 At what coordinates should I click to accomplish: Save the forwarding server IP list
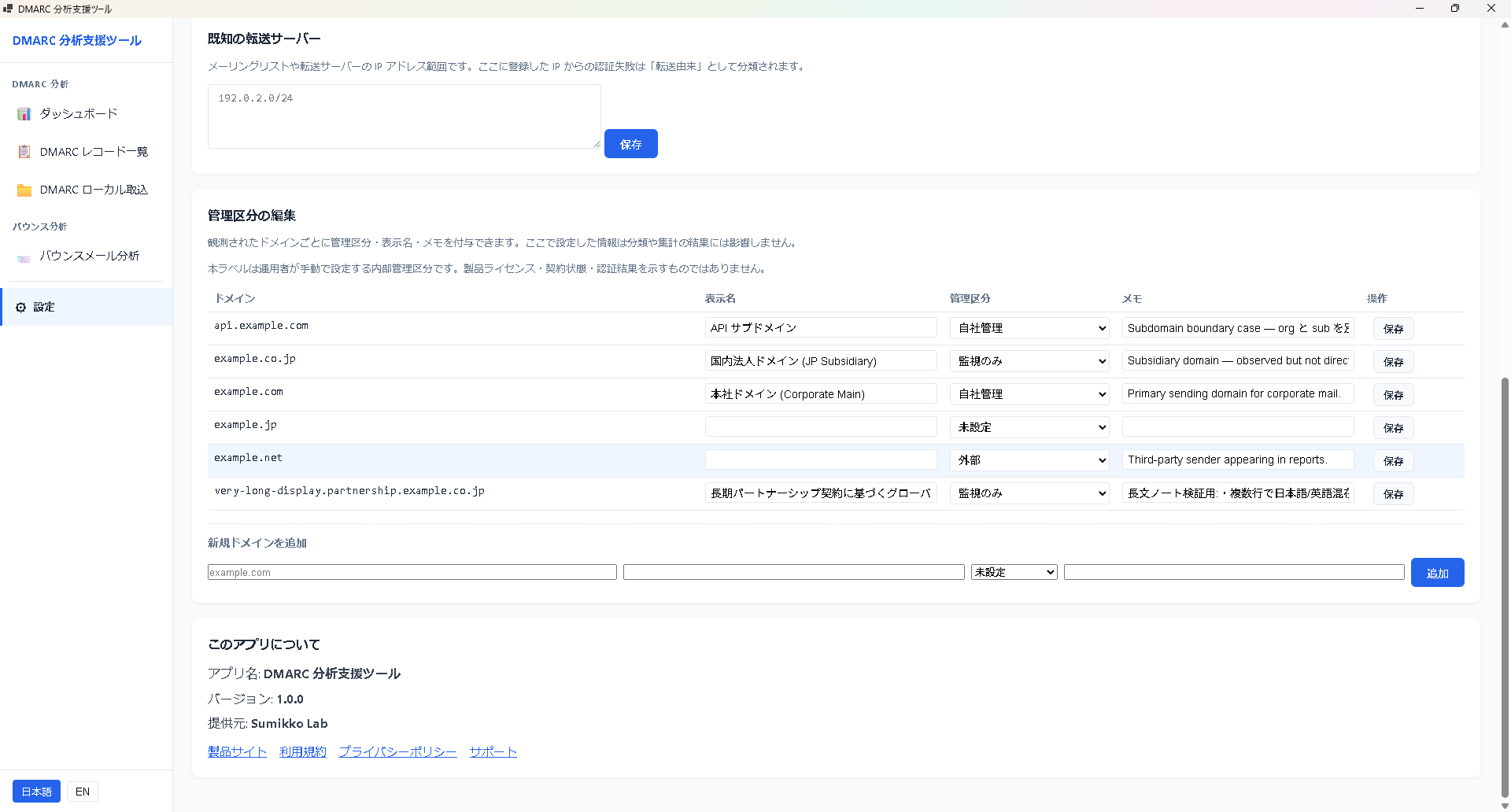pos(630,144)
